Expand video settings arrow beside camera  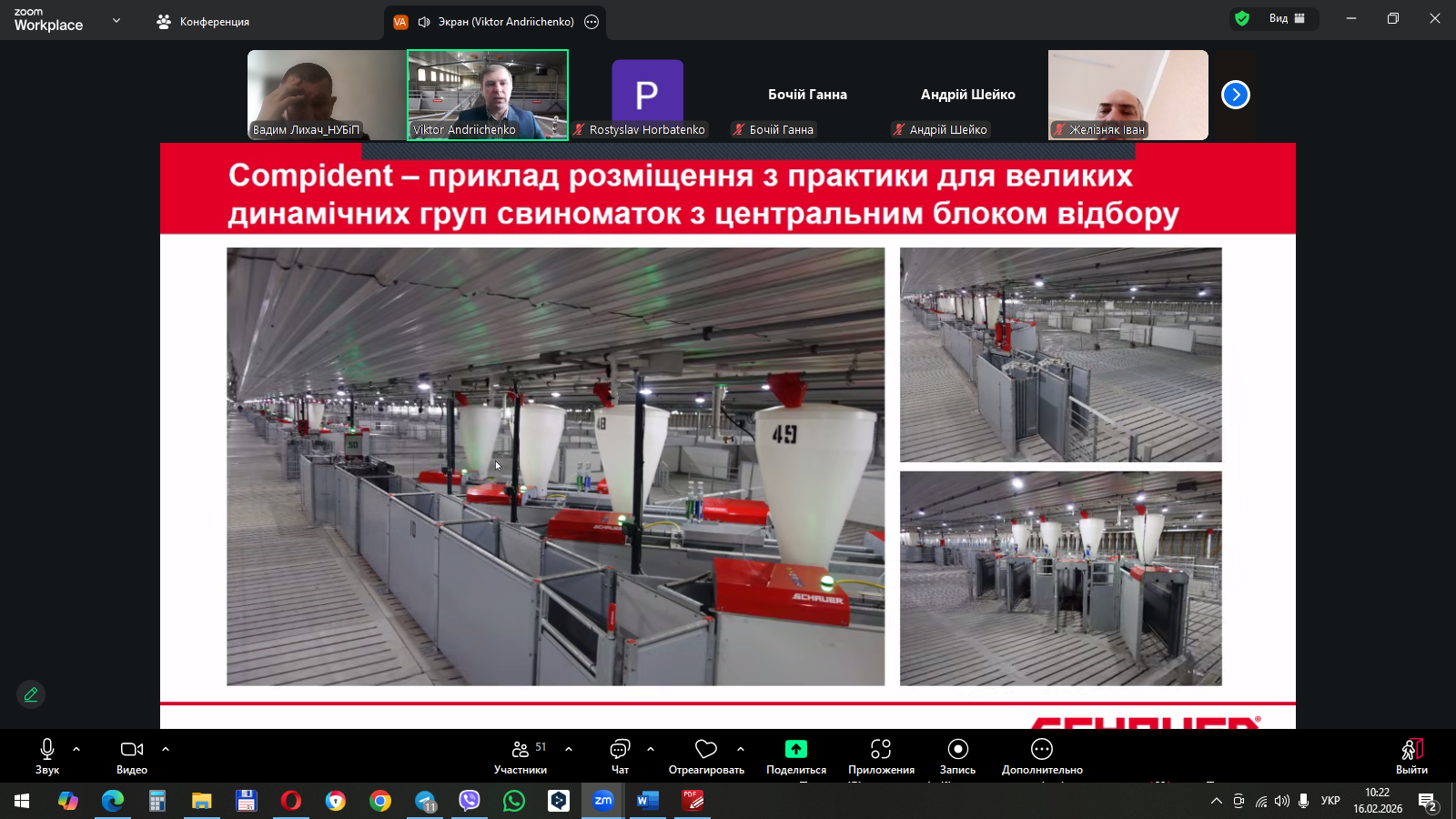(x=166, y=749)
